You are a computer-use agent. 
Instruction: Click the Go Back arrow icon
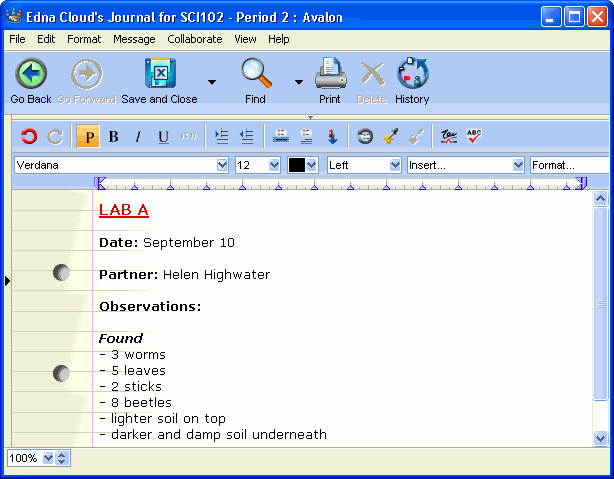click(x=31, y=74)
